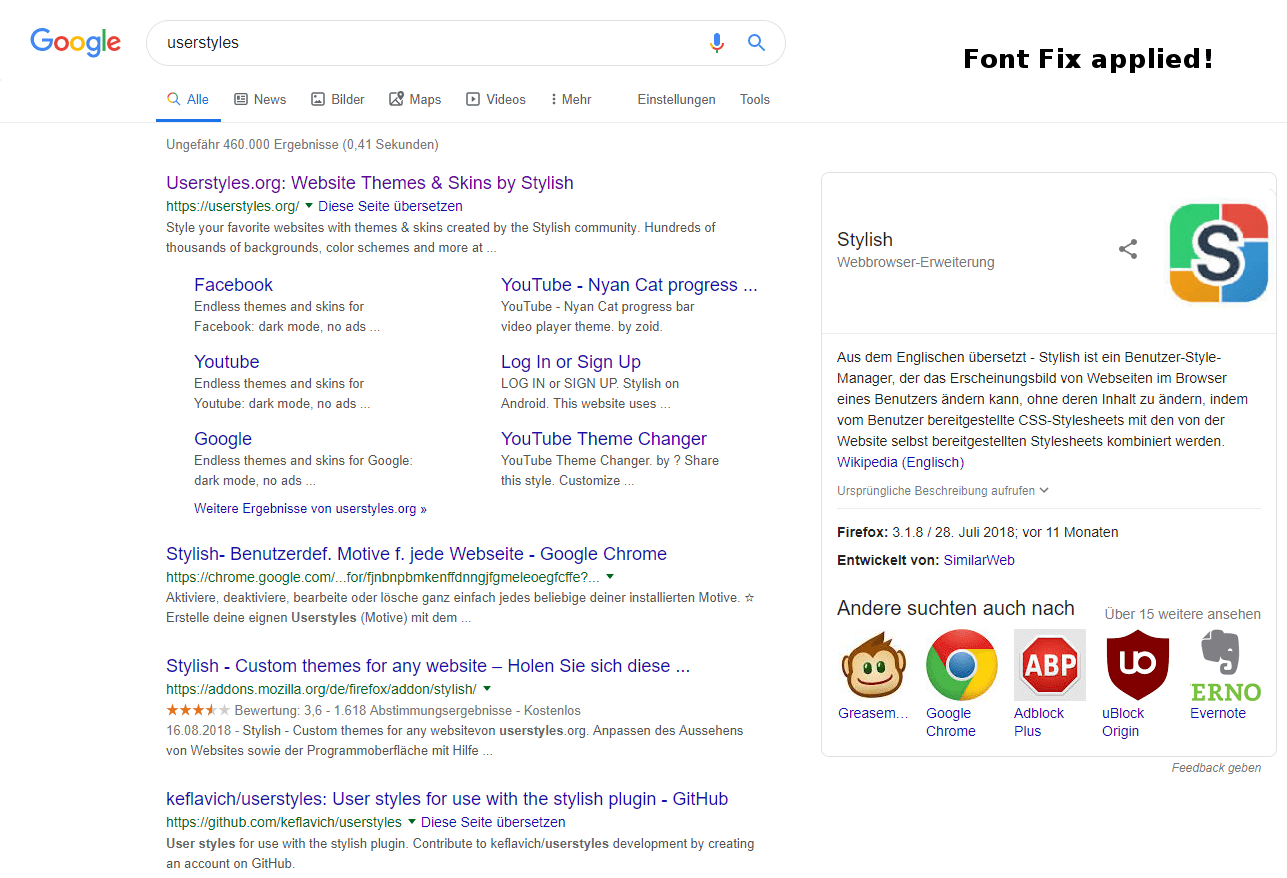Open the Youtube sitelink
This screenshot has height=878, width=1287.
coord(227,362)
